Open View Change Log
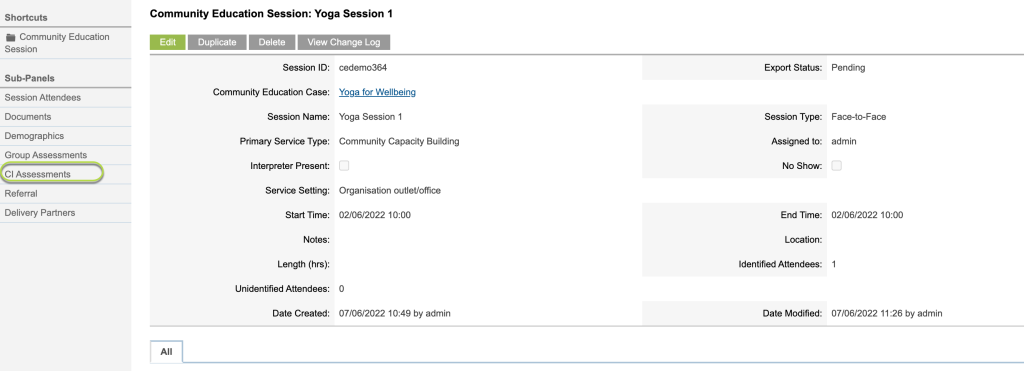This screenshot has width=1024, height=371. click(344, 42)
